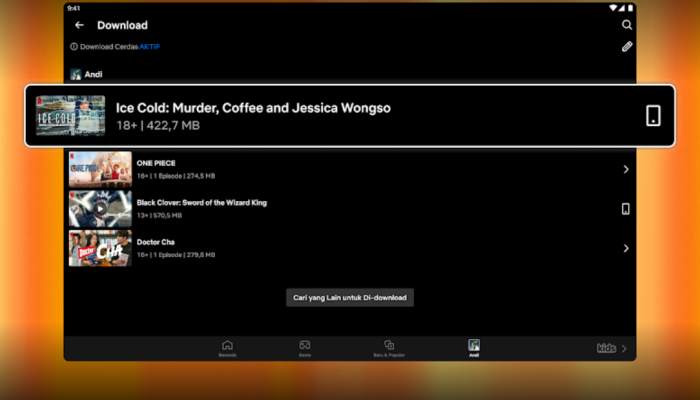Open the ONE PIECE thumbnail
The image size is (700, 400).
point(100,169)
